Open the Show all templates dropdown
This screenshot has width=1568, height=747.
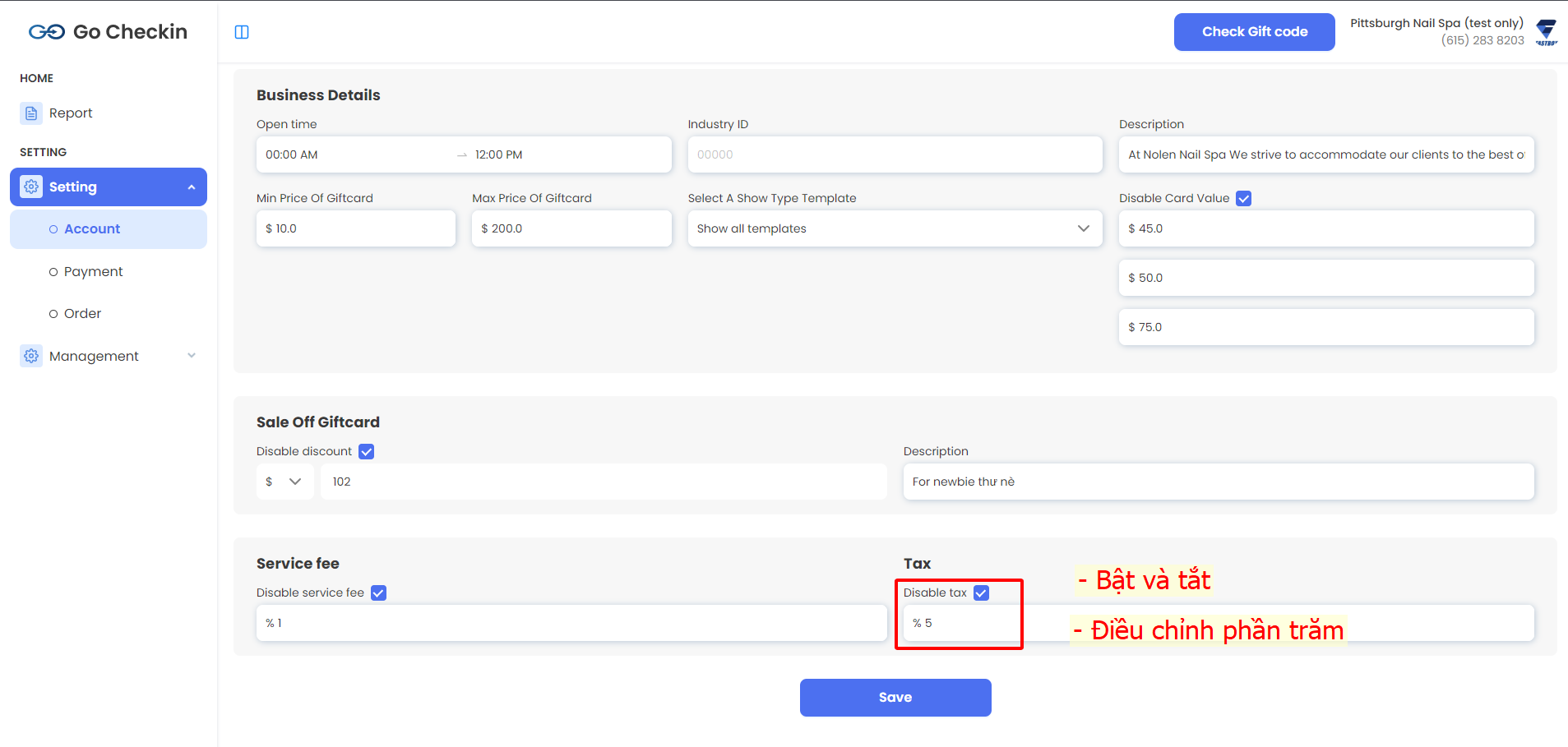coord(895,228)
